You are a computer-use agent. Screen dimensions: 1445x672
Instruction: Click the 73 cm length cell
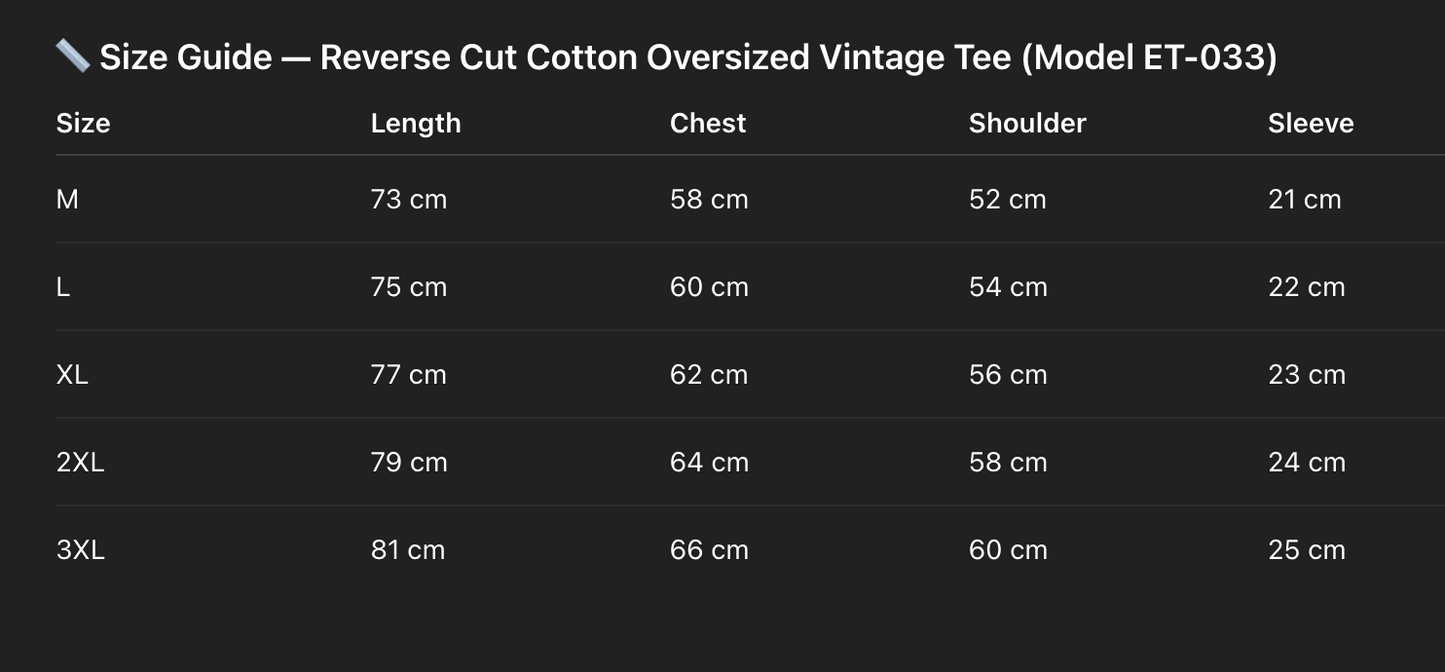click(x=408, y=199)
